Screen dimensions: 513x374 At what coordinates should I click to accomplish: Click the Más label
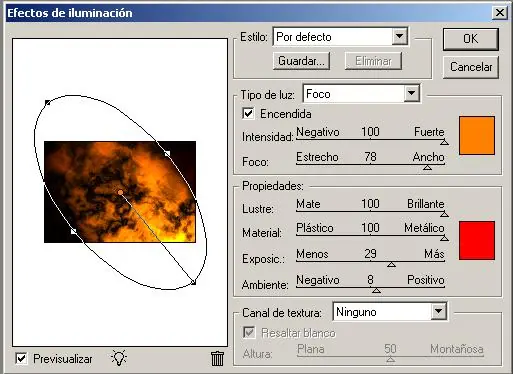434,254
